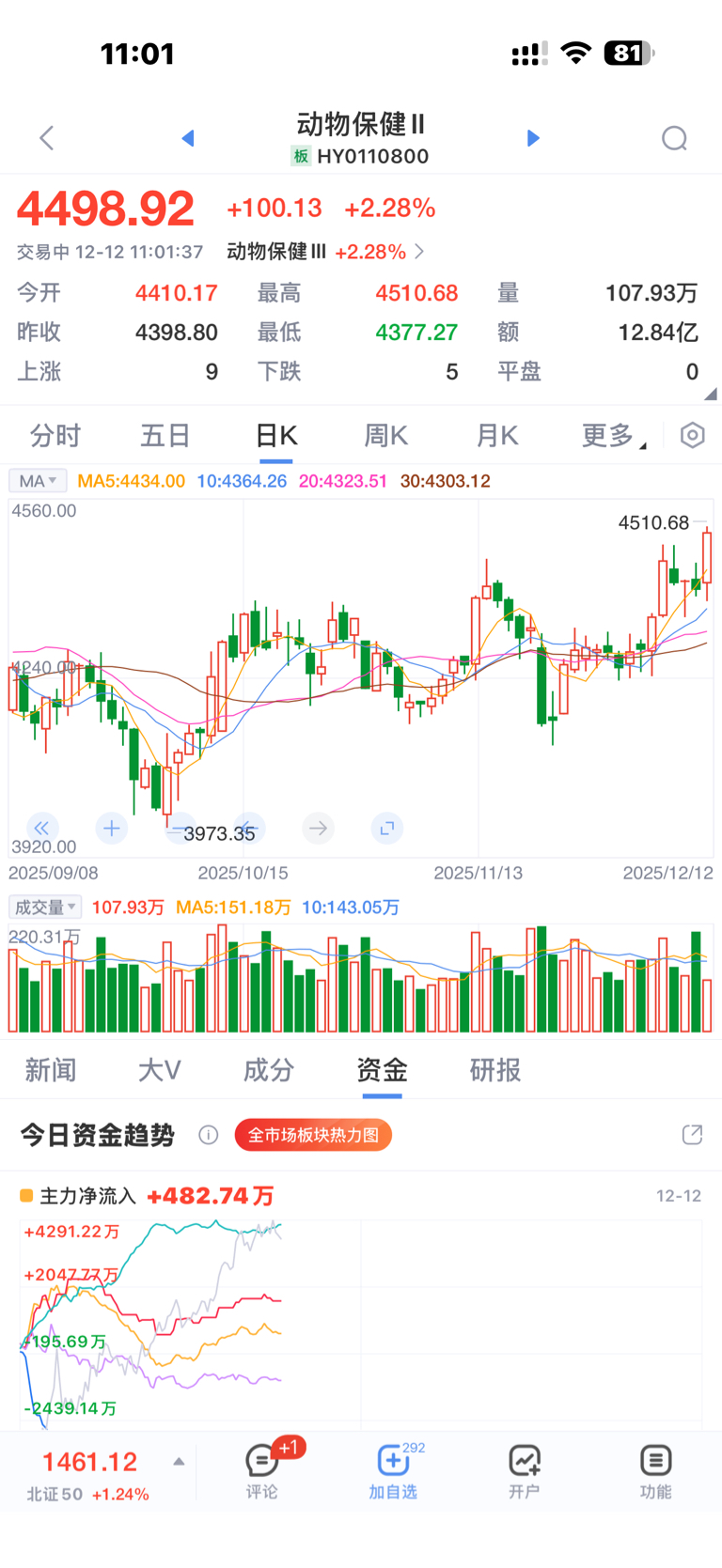
Task: Expand 北证50 index ticker arrow
Action: (179, 1462)
